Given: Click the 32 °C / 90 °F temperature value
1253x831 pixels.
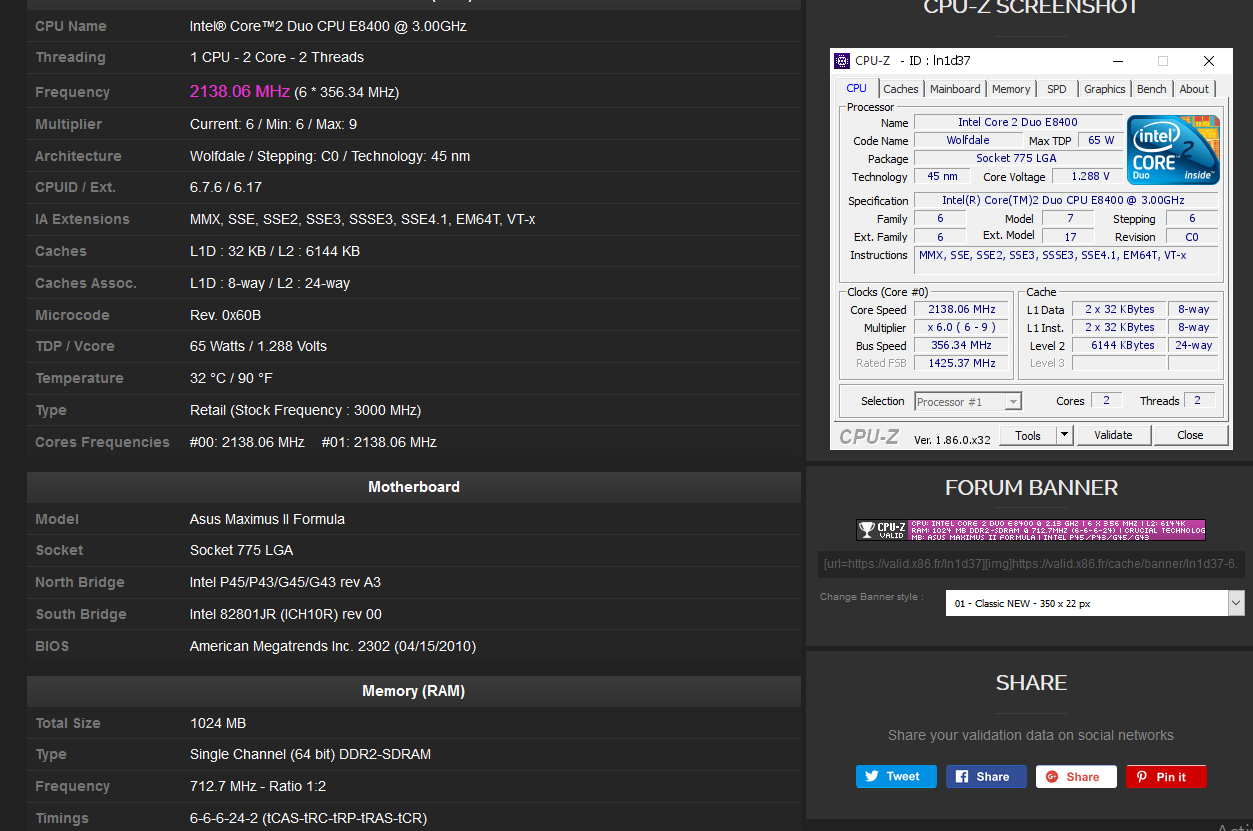Looking at the screenshot, I should [231, 378].
